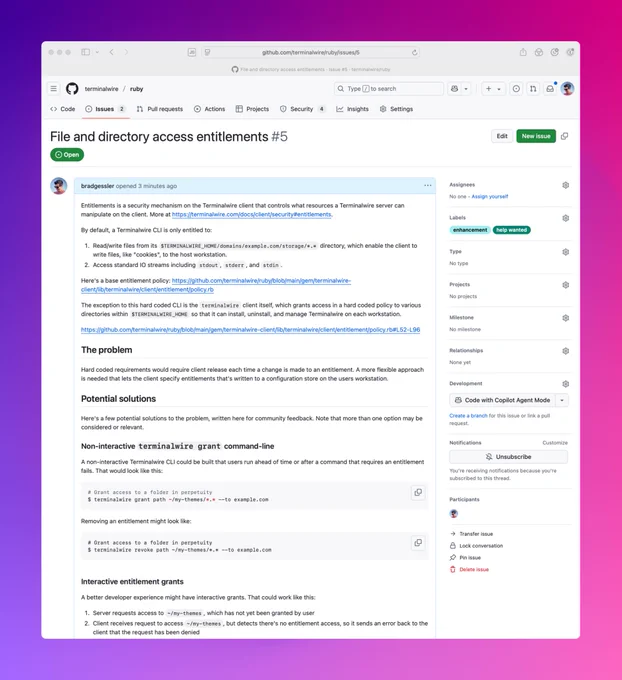
Task: Edit Assignees with gear icon
Action: (x=565, y=185)
